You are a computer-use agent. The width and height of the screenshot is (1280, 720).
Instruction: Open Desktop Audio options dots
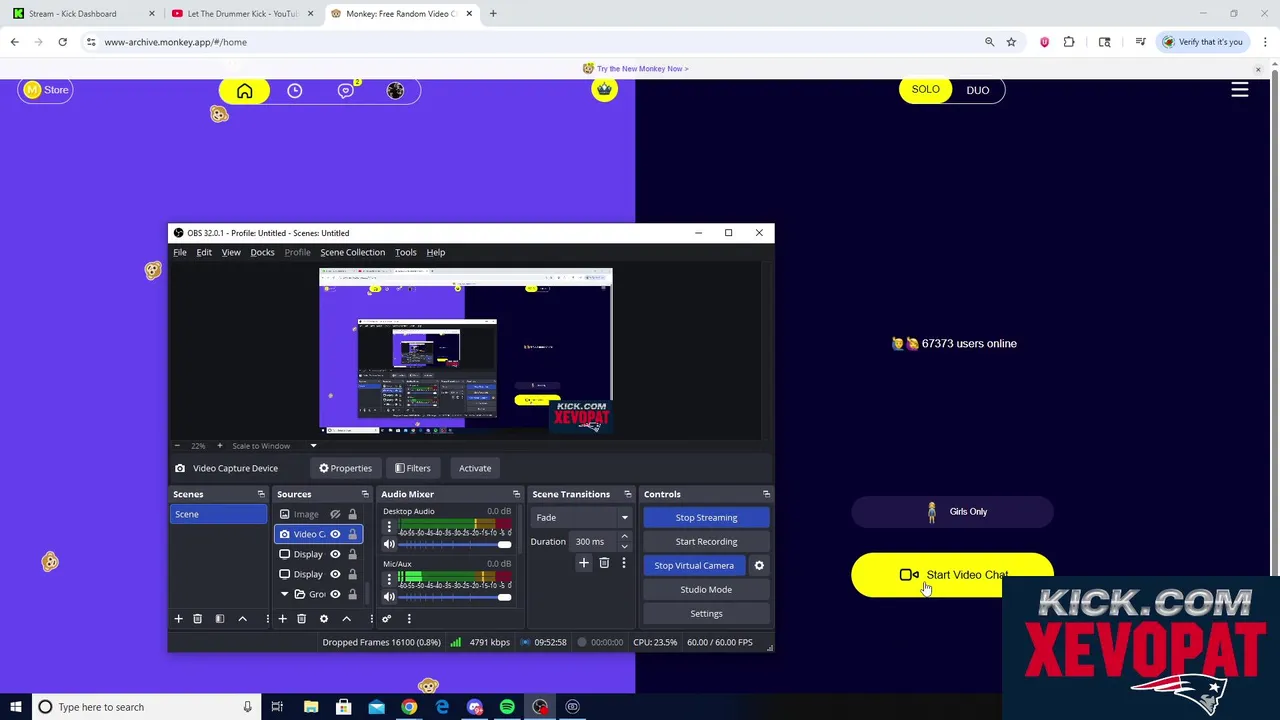coord(389,528)
